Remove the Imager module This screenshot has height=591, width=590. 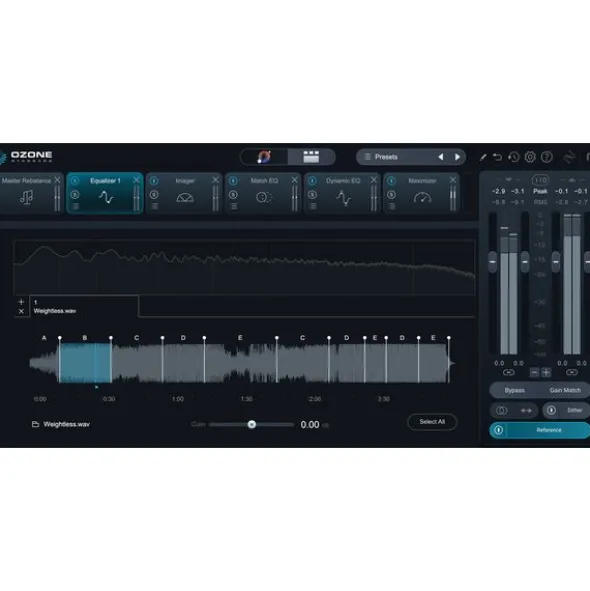tap(215, 180)
